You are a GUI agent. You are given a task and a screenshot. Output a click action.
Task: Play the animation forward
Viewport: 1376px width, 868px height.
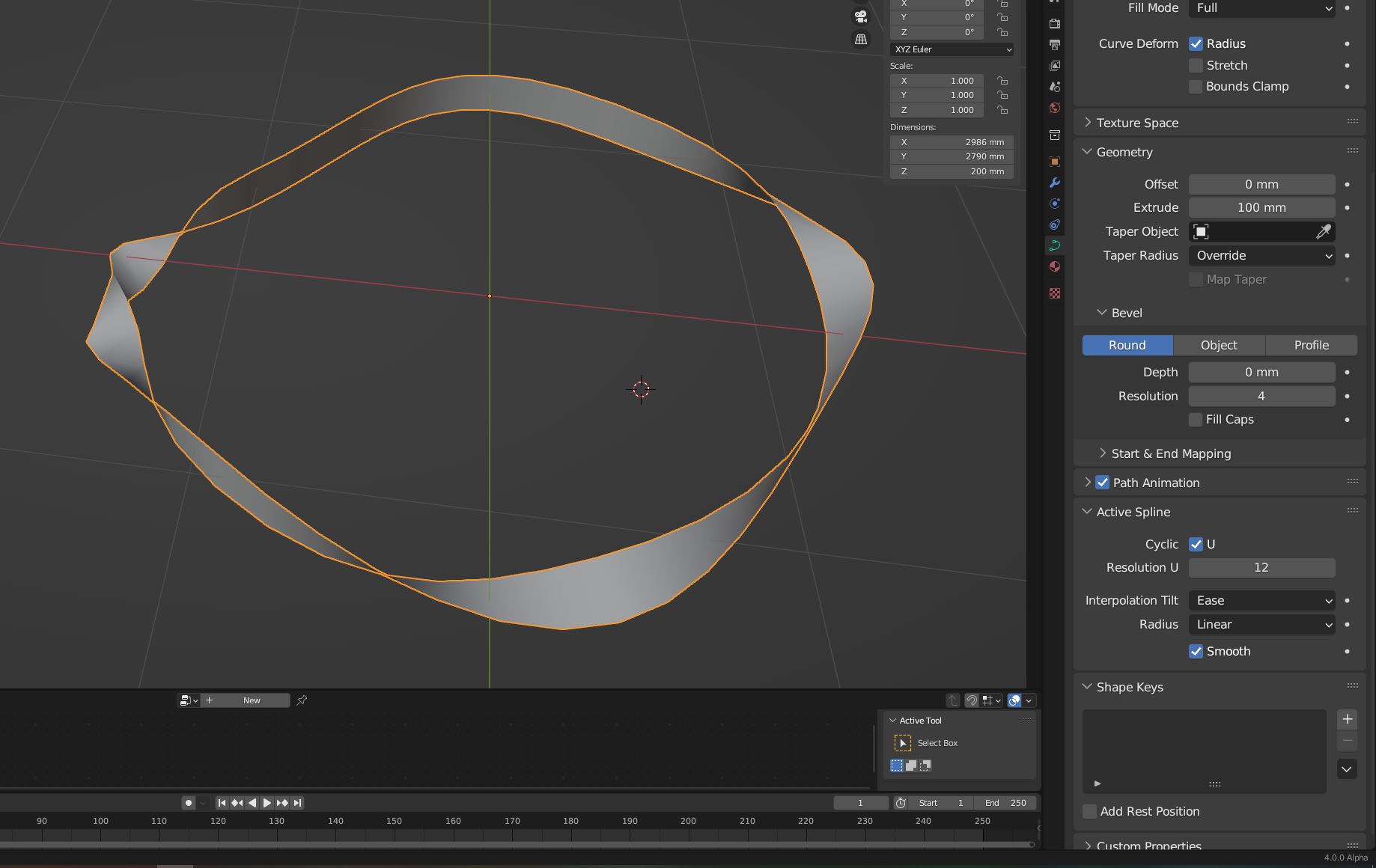click(267, 803)
